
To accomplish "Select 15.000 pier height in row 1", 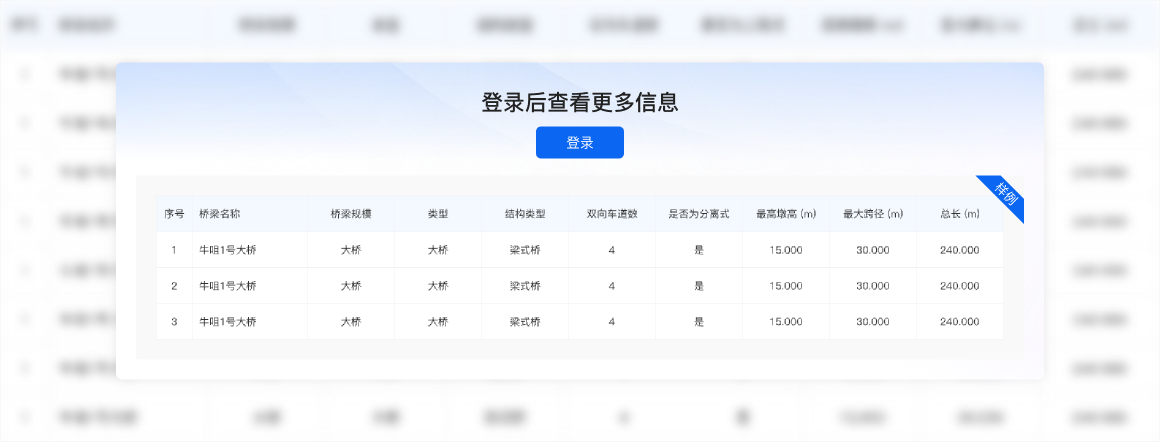I will pyautogui.click(x=786, y=250).
